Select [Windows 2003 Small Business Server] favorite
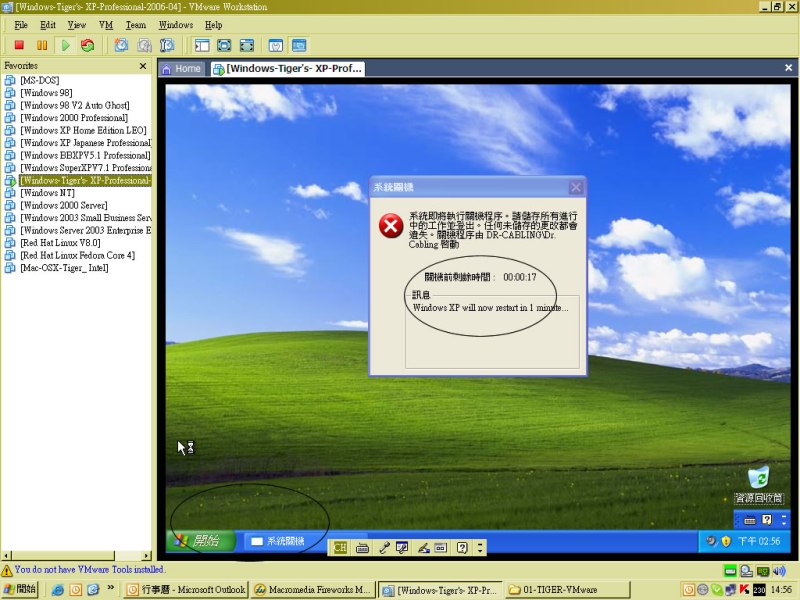The width and height of the screenshot is (800, 600). [x=85, y=217]
